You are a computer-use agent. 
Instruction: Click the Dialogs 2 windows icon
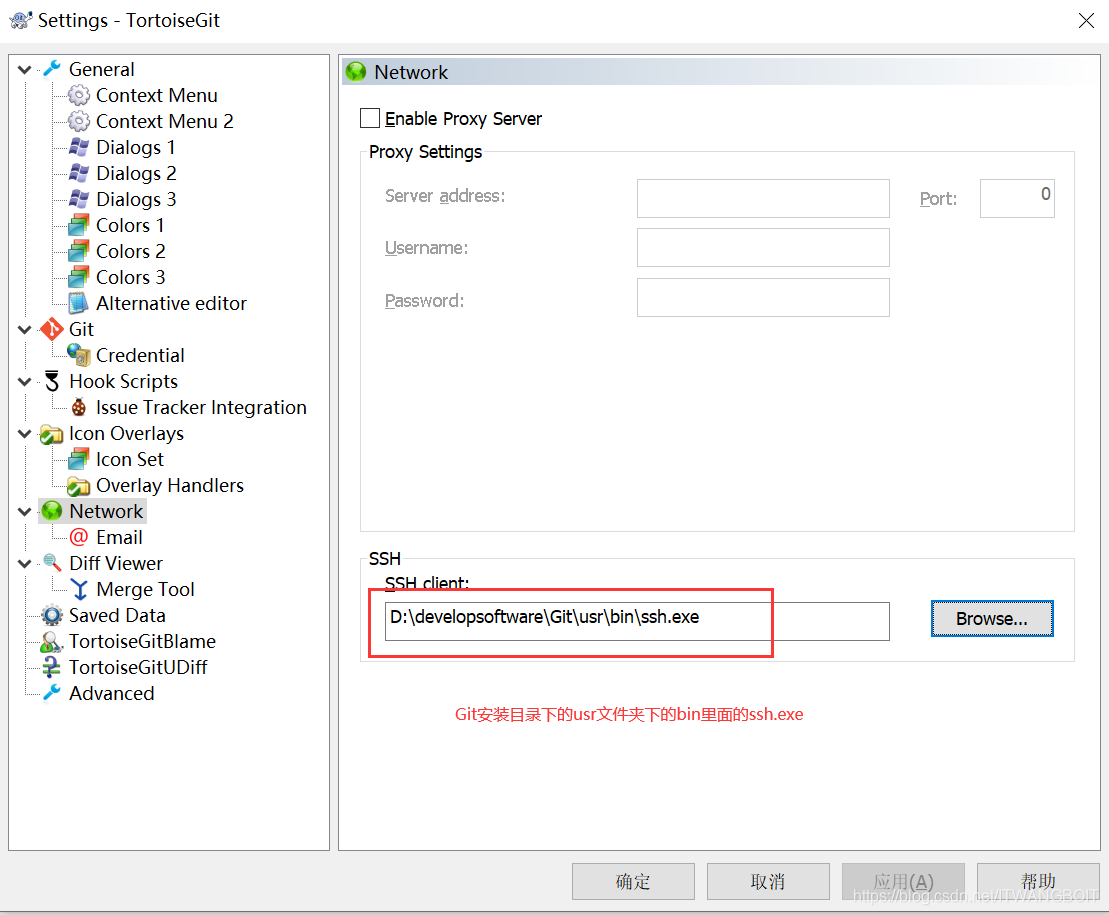(79, 173)
